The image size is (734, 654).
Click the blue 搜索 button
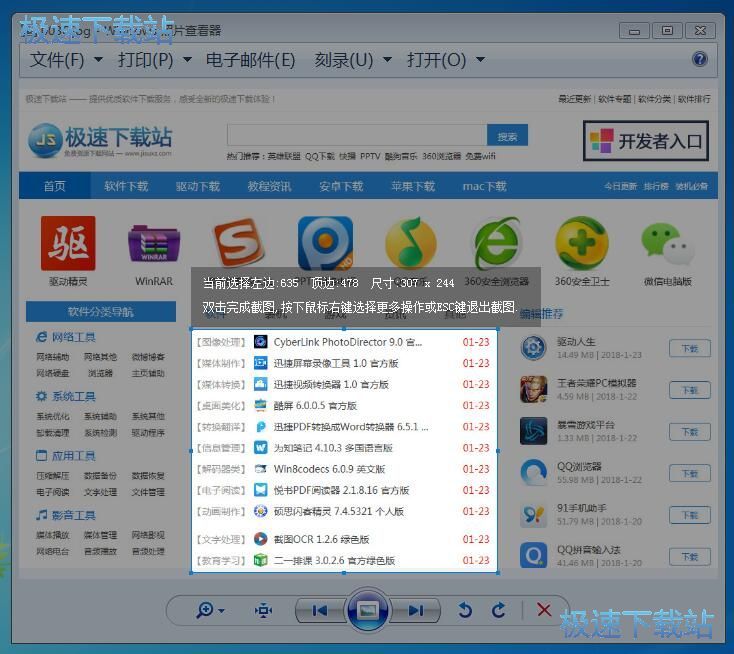click(507, 135)
